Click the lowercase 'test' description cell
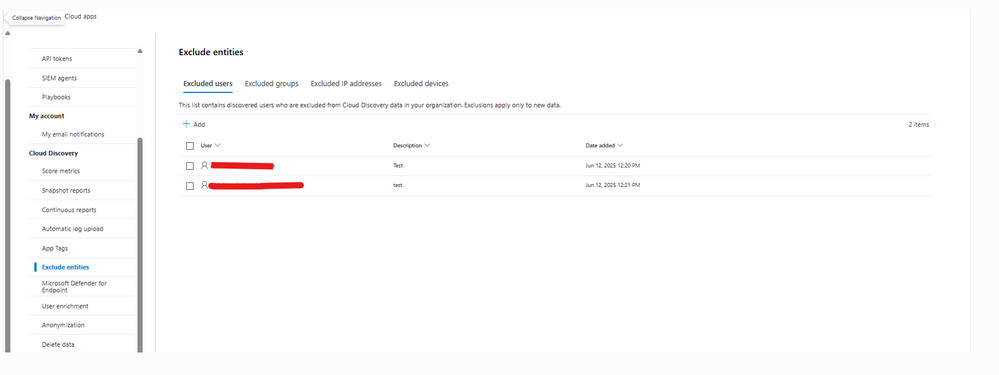This screenshot has height=375, width=999. click(x=398, y=185)
